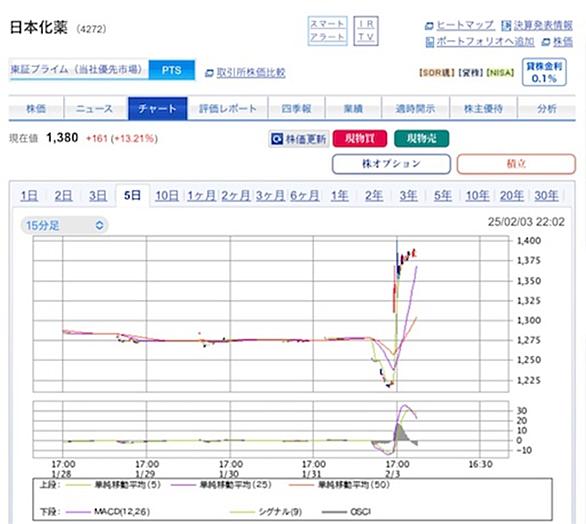
Task: Open the ヒートマップ link
Action: [x=466, y=25]
